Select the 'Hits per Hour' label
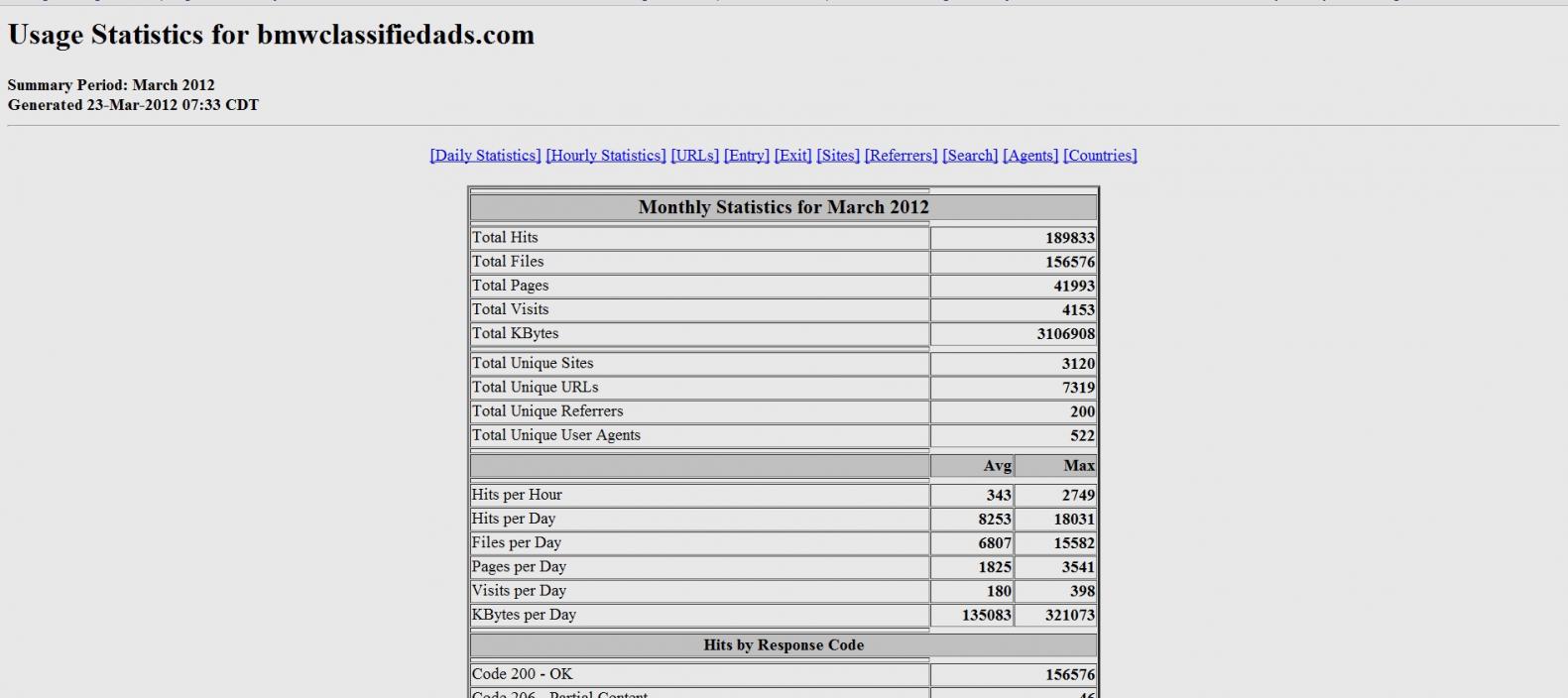Image resolution: width=1568 pixels, height=698 pixels. pos(517,495)
